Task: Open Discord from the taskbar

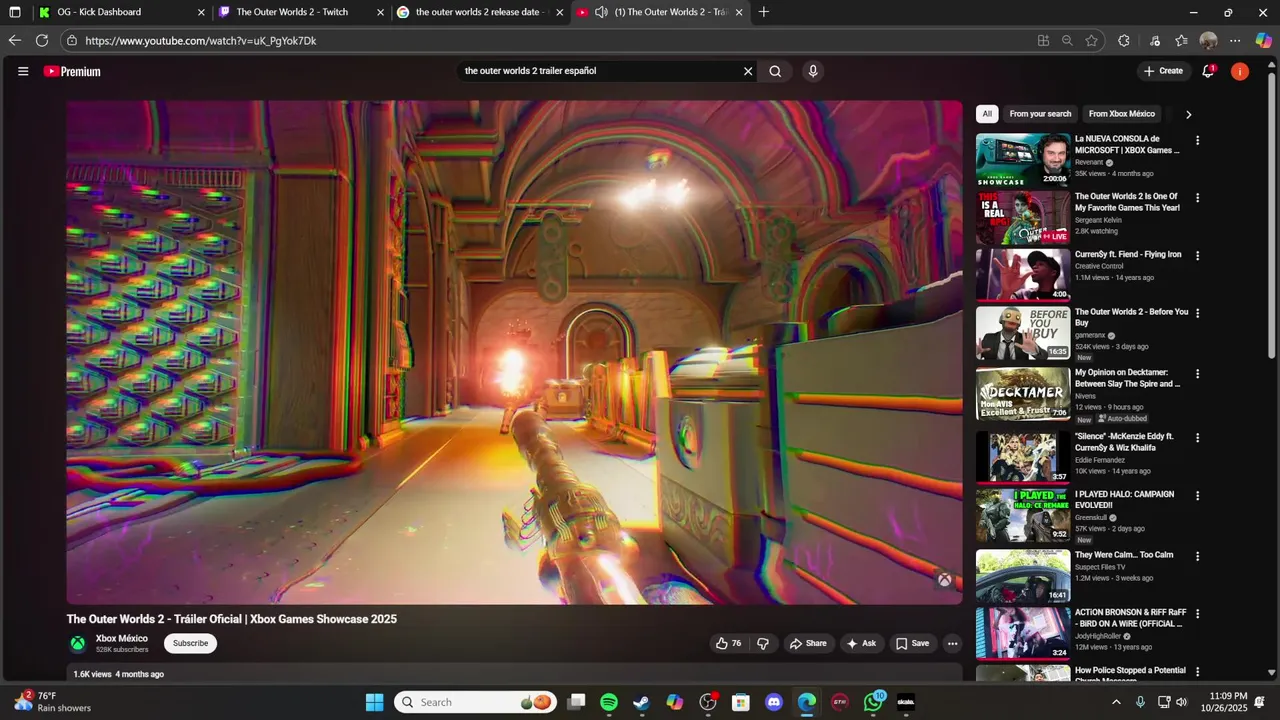Action: [774, 702]
